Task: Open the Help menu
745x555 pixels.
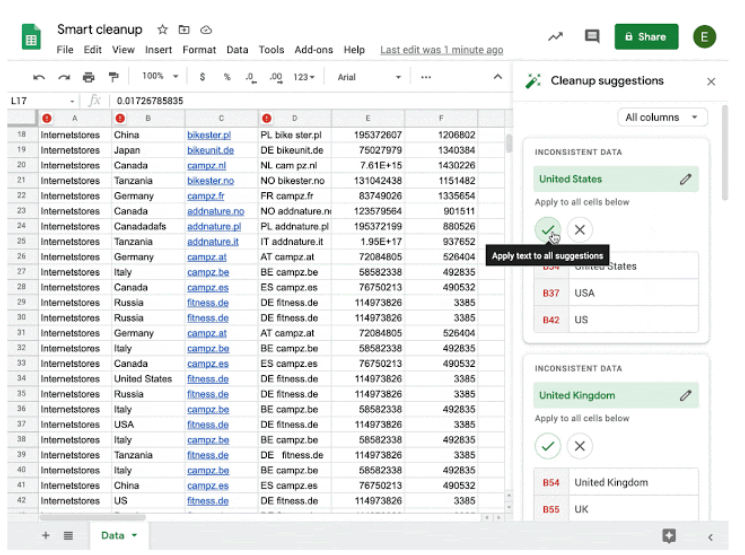Action: coord(354,50)
